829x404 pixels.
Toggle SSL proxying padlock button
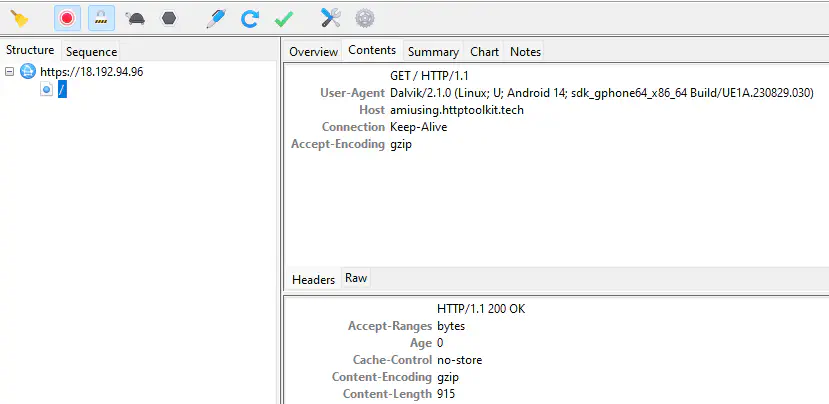pyautogui.click(x=100, y=17)
